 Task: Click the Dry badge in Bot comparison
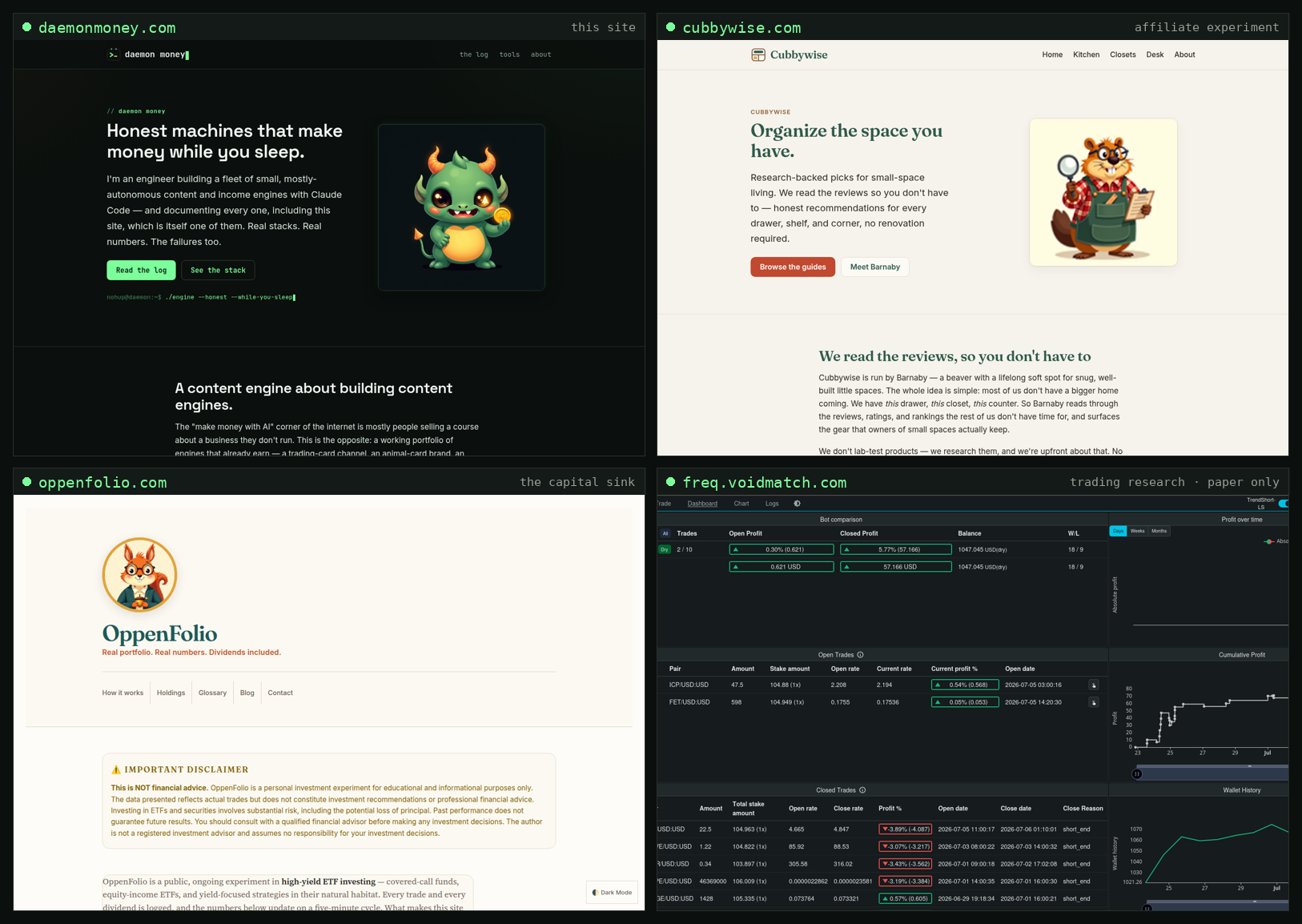665,549
